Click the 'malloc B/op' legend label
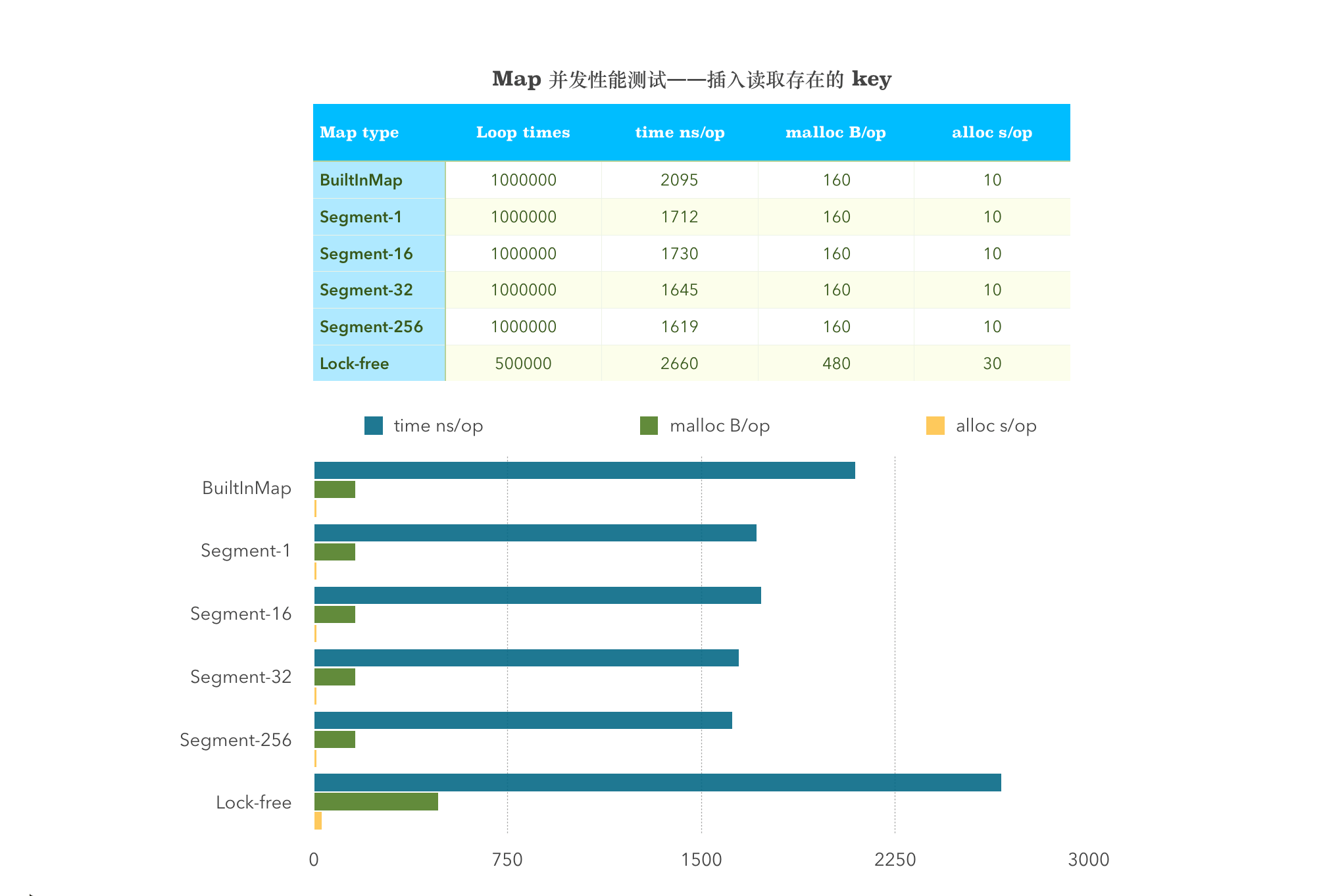Viewport: 1344px width, 896px height. click(x=720, y=426)
